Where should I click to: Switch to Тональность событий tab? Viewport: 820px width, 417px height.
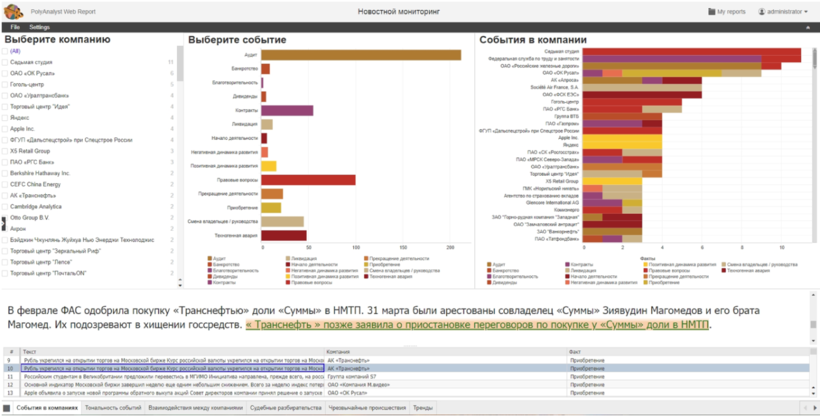point(113,408)
